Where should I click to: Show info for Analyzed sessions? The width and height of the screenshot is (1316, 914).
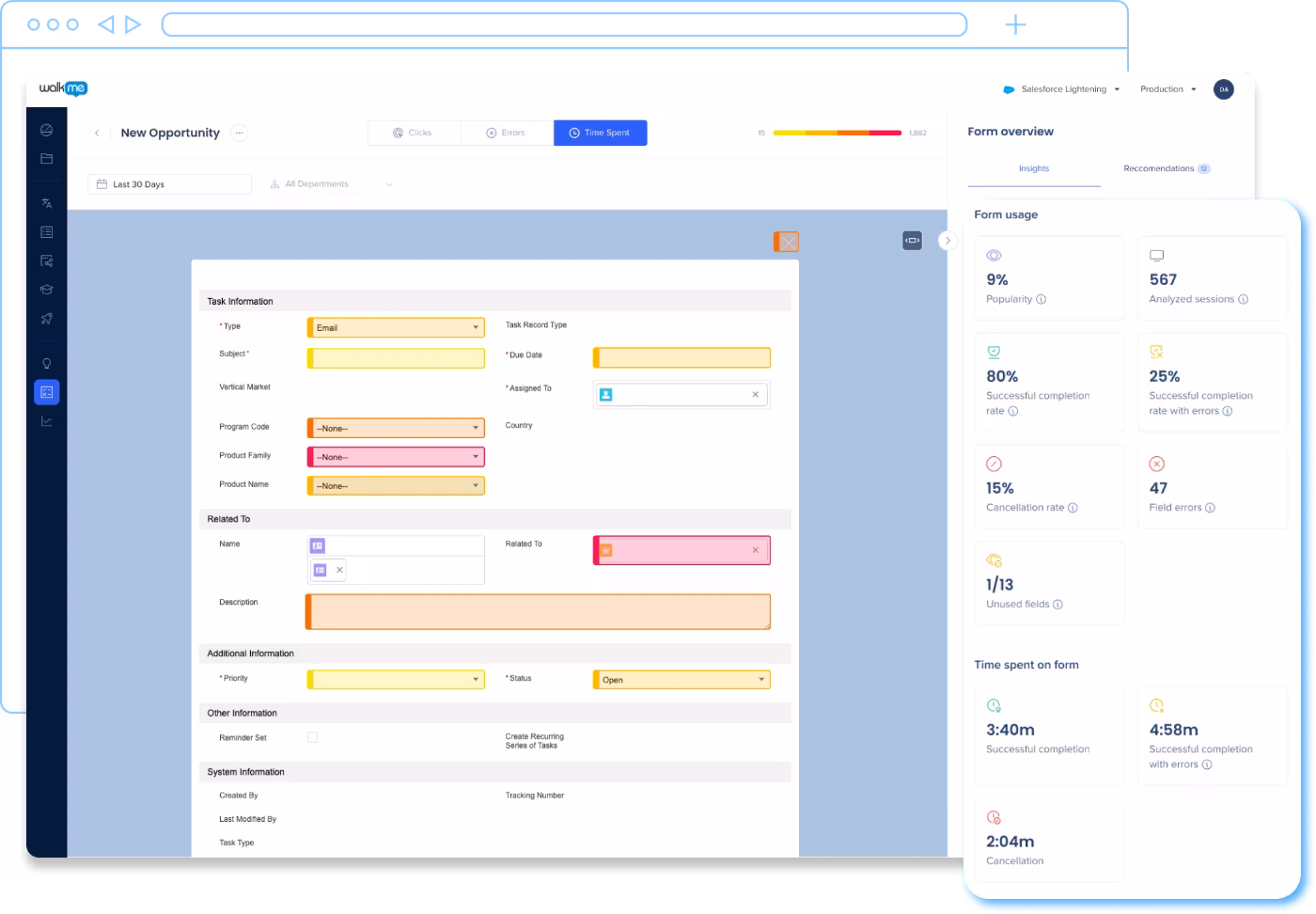(1243, 299)
